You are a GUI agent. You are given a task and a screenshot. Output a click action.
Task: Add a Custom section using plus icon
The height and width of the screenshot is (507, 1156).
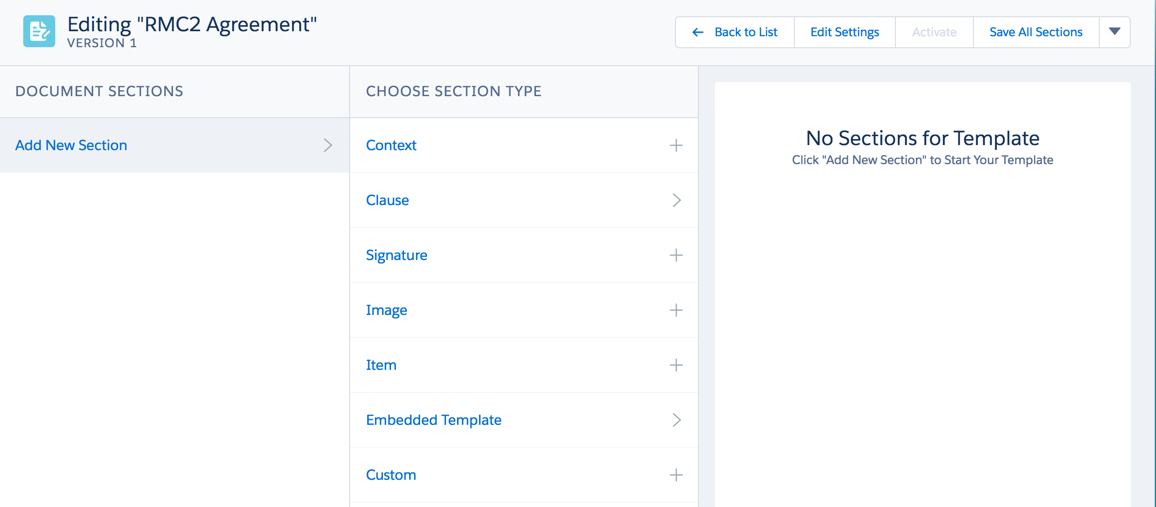pos(676,475)
